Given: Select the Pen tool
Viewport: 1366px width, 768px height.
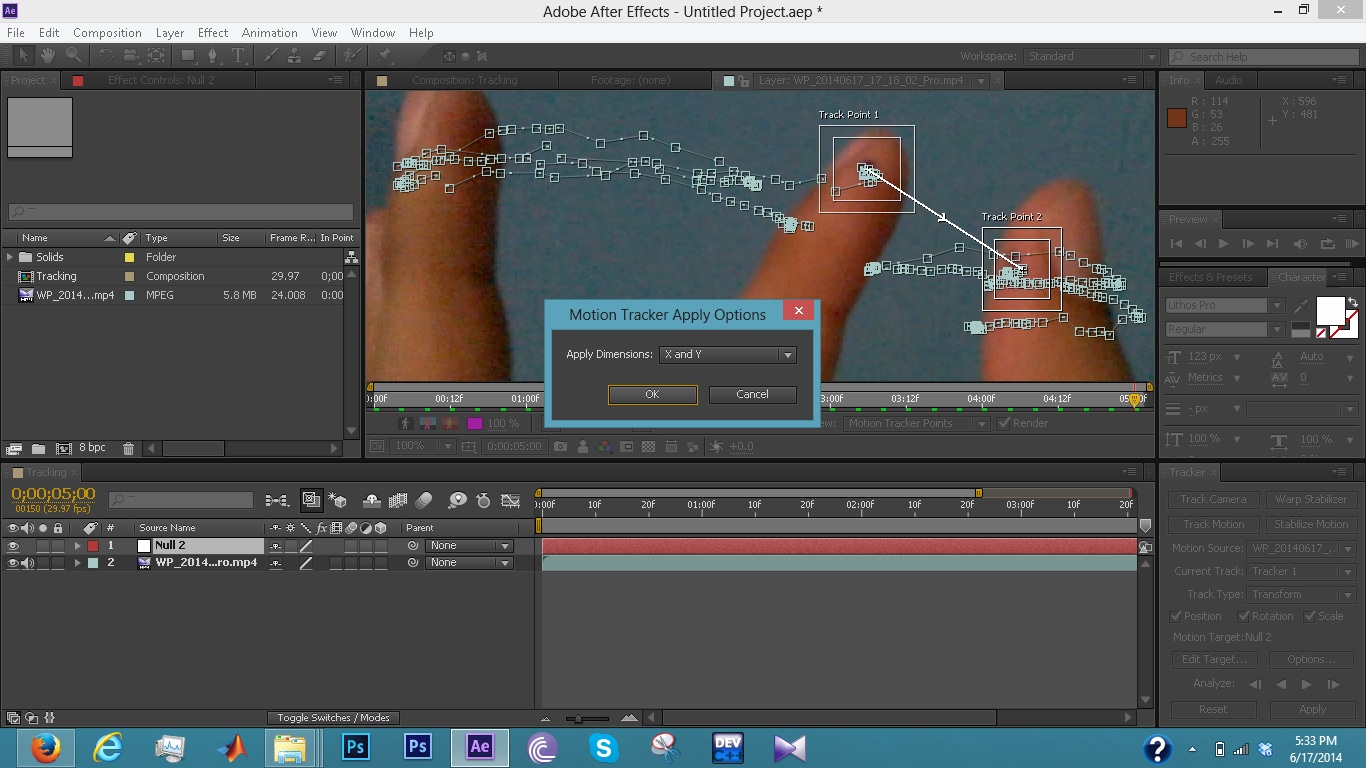Looking at the screenshot, I should 213,56.
